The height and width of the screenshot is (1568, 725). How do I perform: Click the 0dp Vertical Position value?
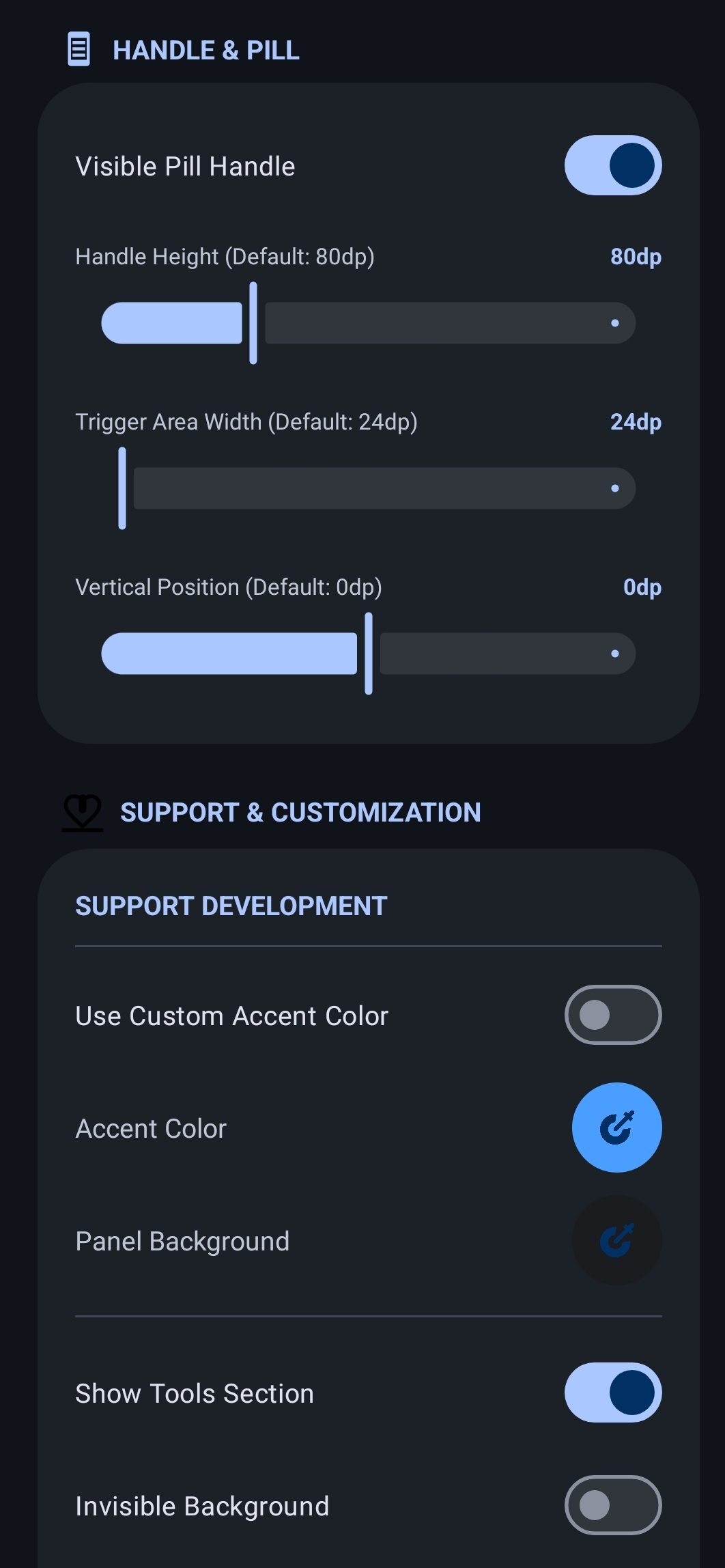click(642, 587)
